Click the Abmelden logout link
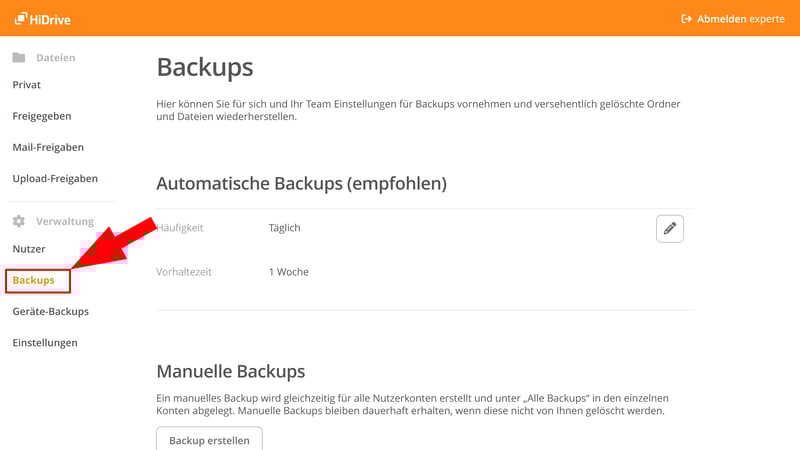Screen dimensions: 800x450 click(x=722, y=18)
